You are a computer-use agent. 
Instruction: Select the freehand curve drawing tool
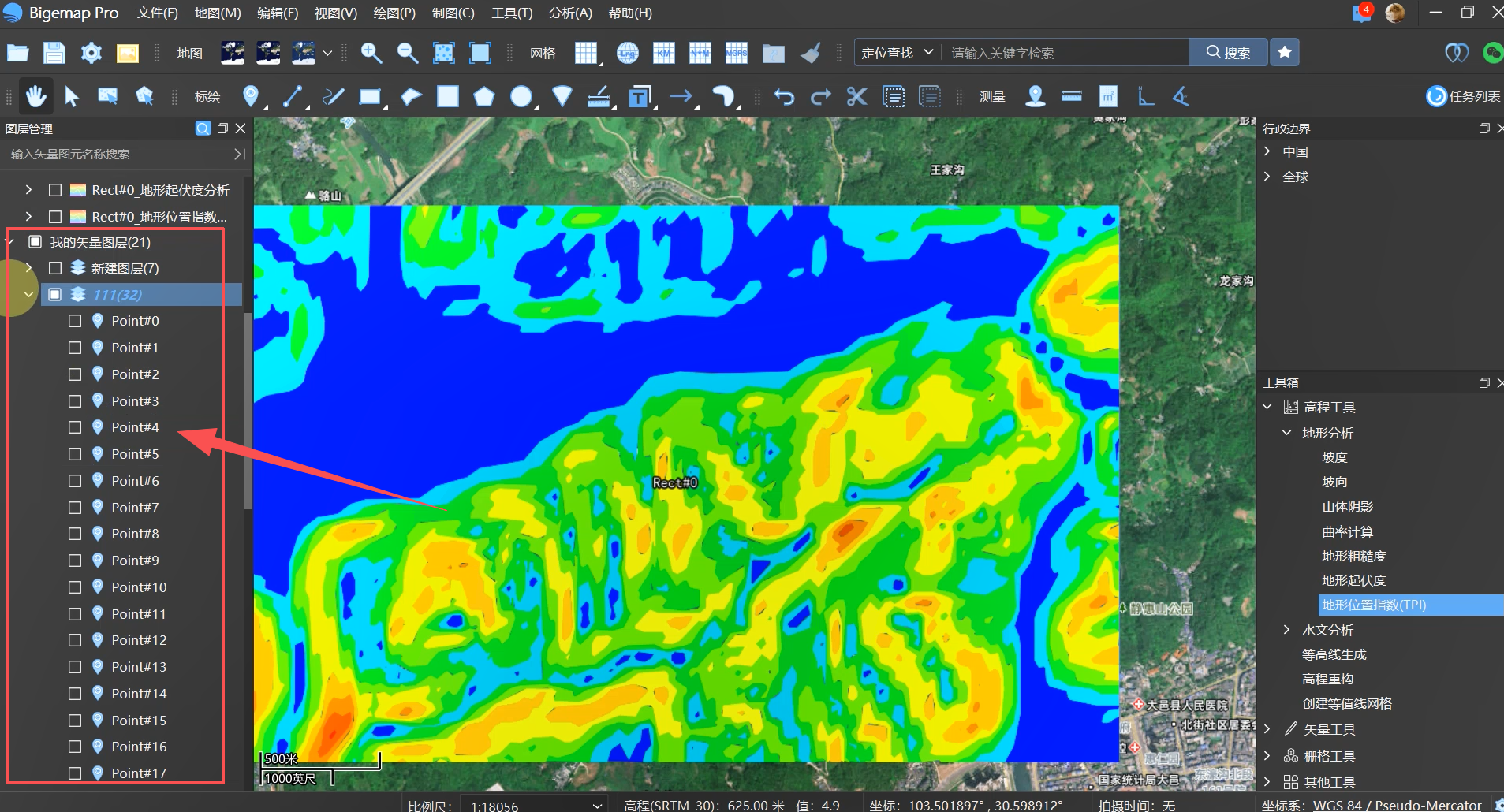click(334, 96)
